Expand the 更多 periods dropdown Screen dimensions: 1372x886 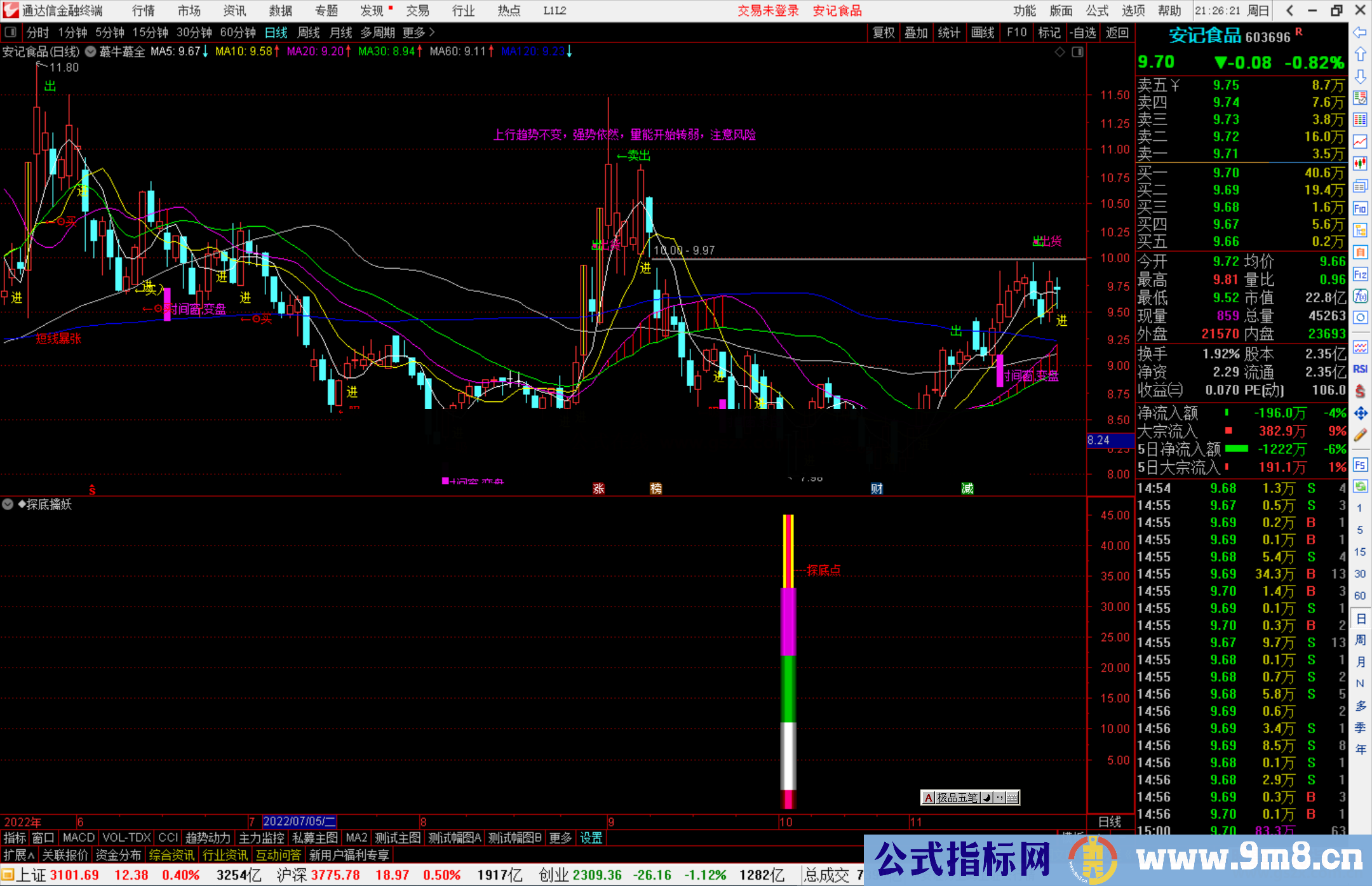pos(419,32)
